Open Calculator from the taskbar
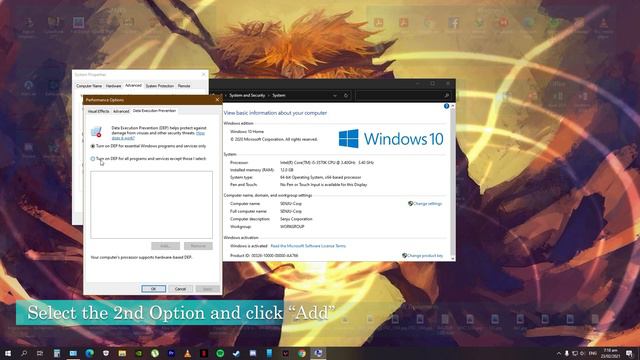This screenshot has width=640, height=360. (57, 353)
